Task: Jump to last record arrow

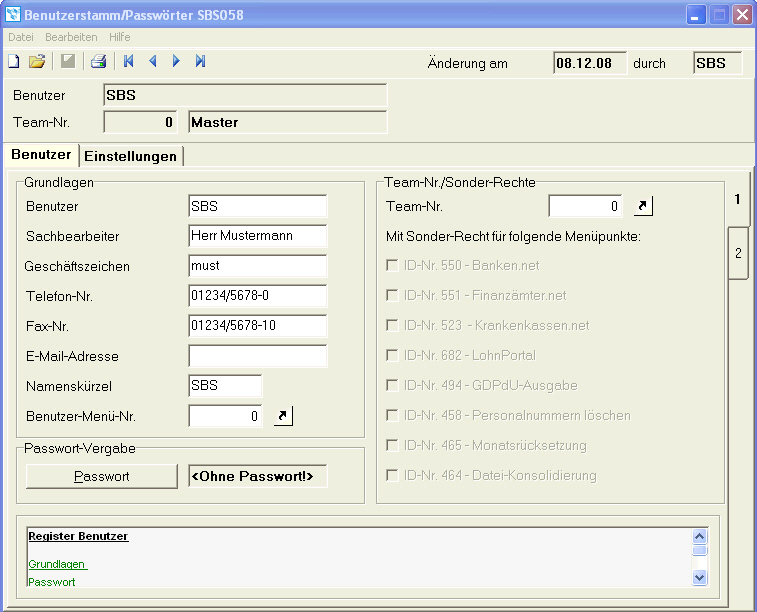Action: [x=200, y=62]
